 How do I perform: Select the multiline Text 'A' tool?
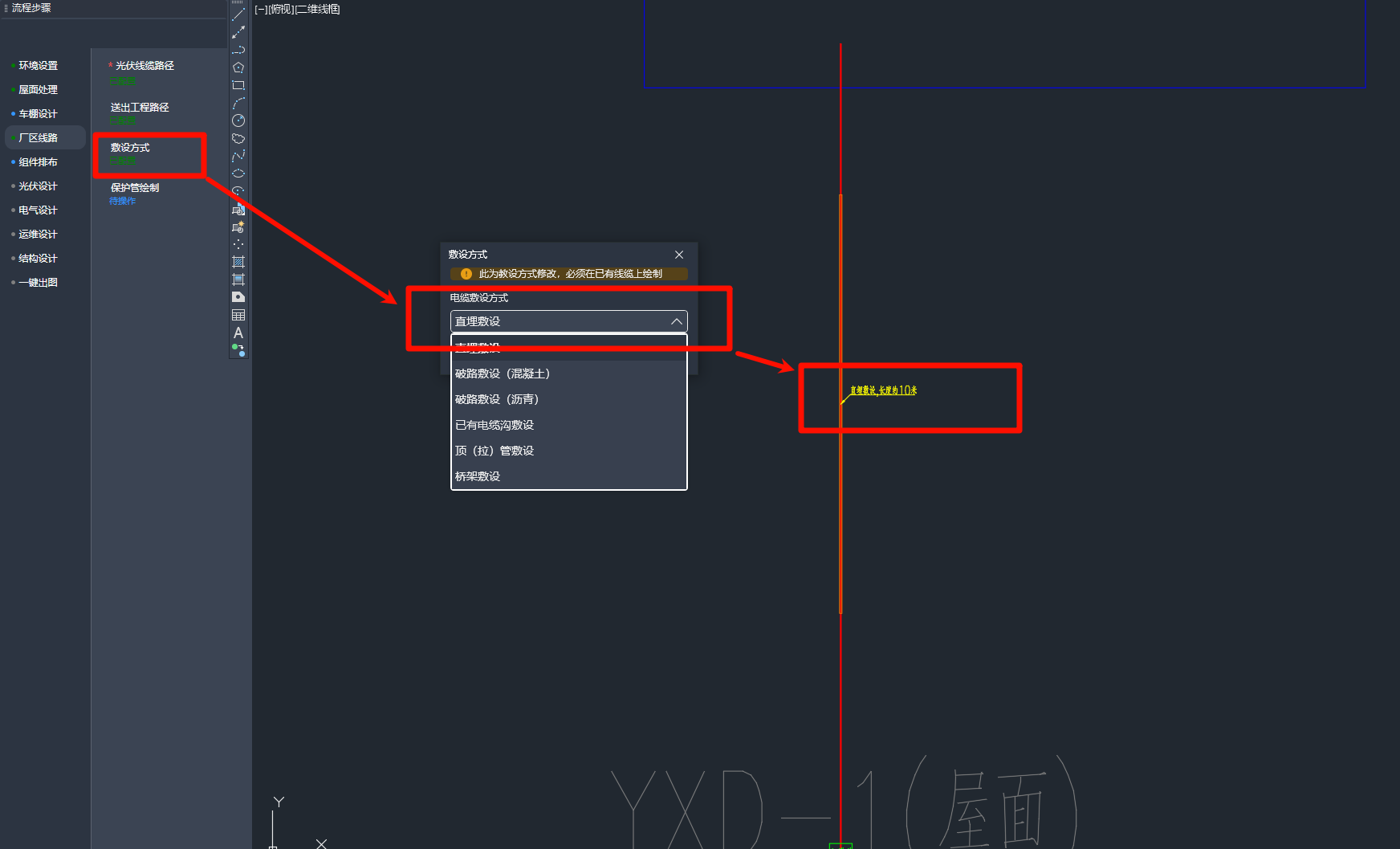coord(238,333)
